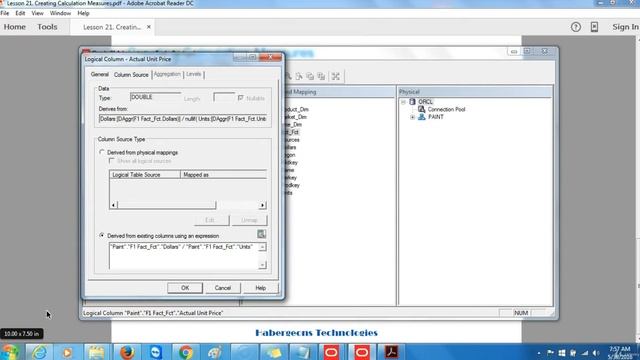The image size is (640, 360).
Task: Click the Length field
Action: tap(224, 98)
